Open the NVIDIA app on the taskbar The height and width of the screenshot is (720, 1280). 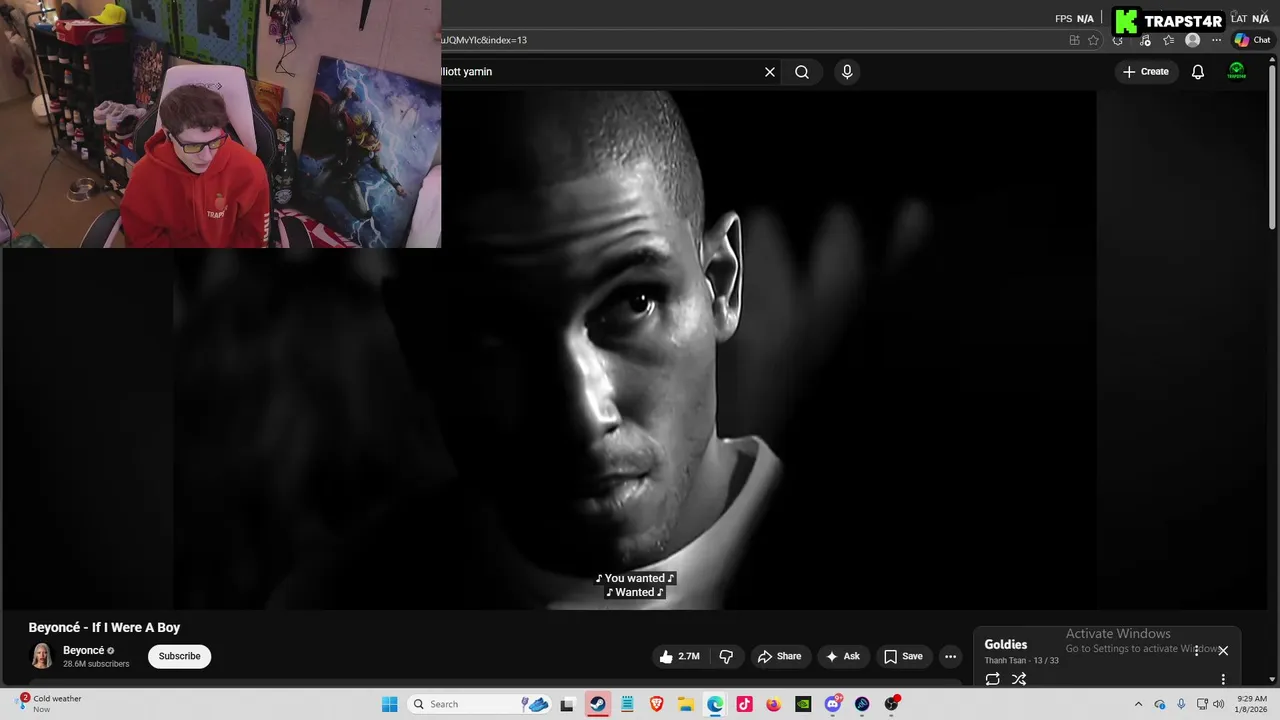803,704
